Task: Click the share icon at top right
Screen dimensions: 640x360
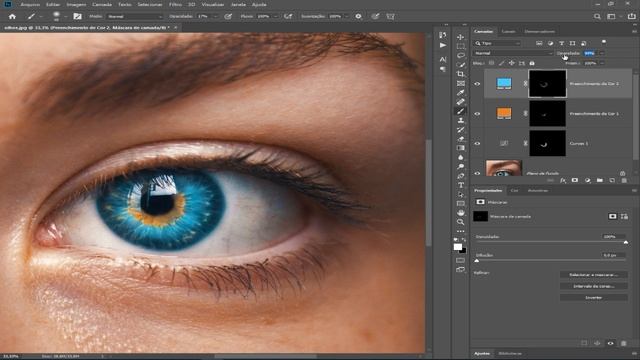Action: pyautogui.click(x=631, y=16)
